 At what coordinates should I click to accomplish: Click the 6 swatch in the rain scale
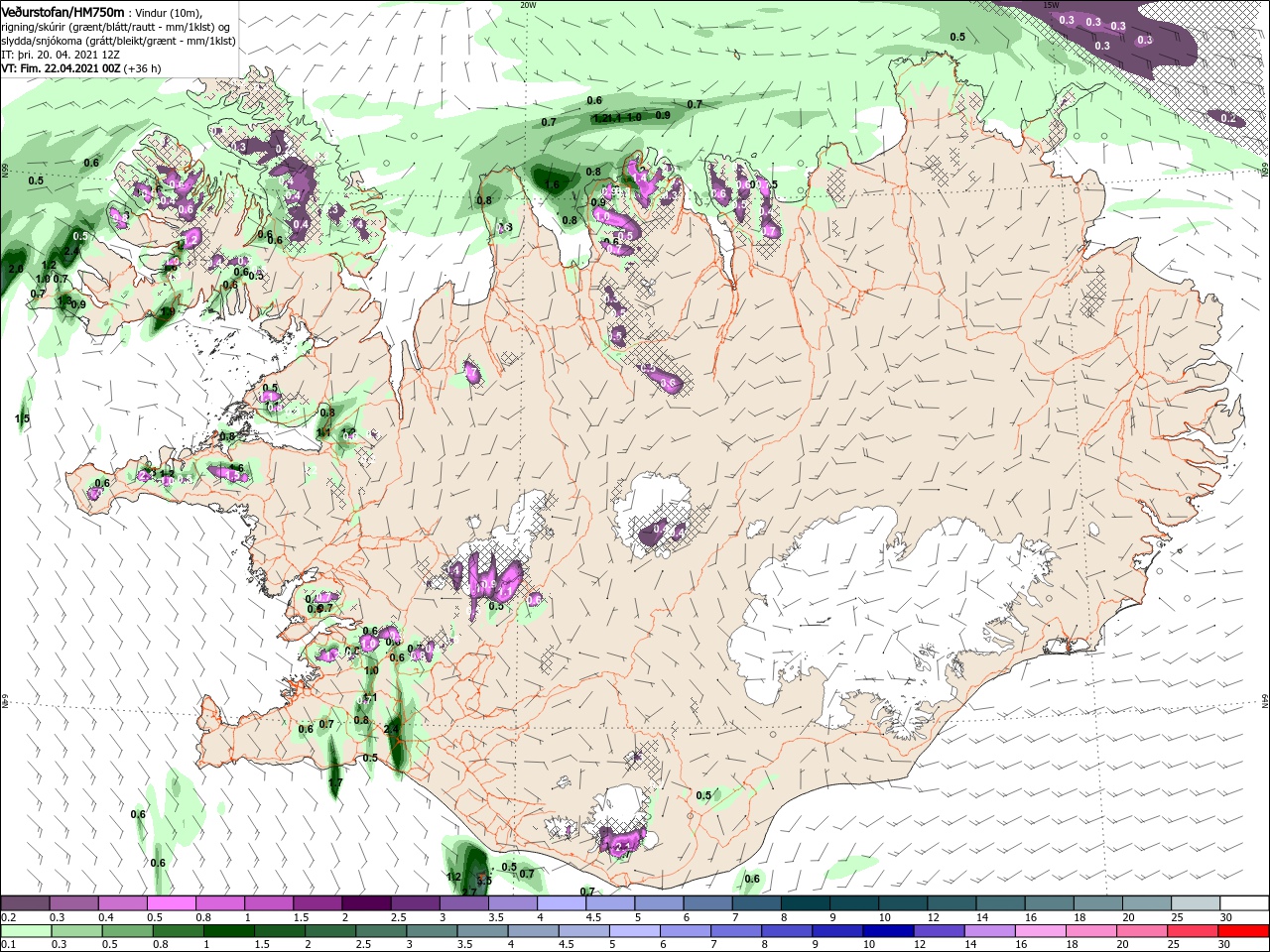tap(686, 930)
